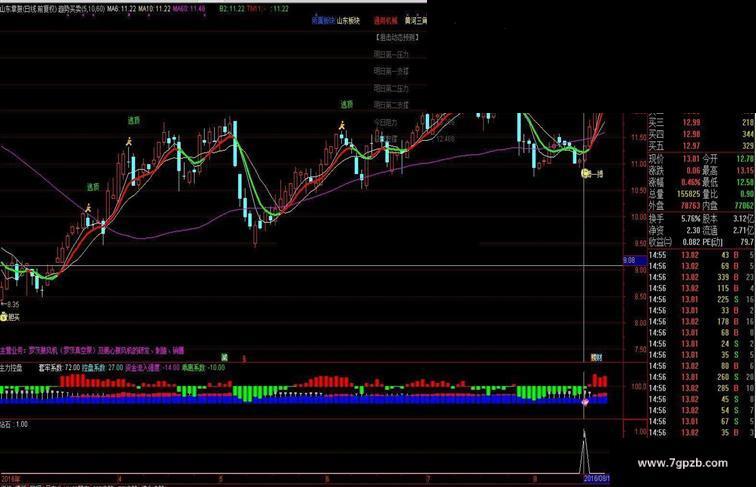
Task: Click the PE(动) value 79.7
Action: tap(746, 242)
